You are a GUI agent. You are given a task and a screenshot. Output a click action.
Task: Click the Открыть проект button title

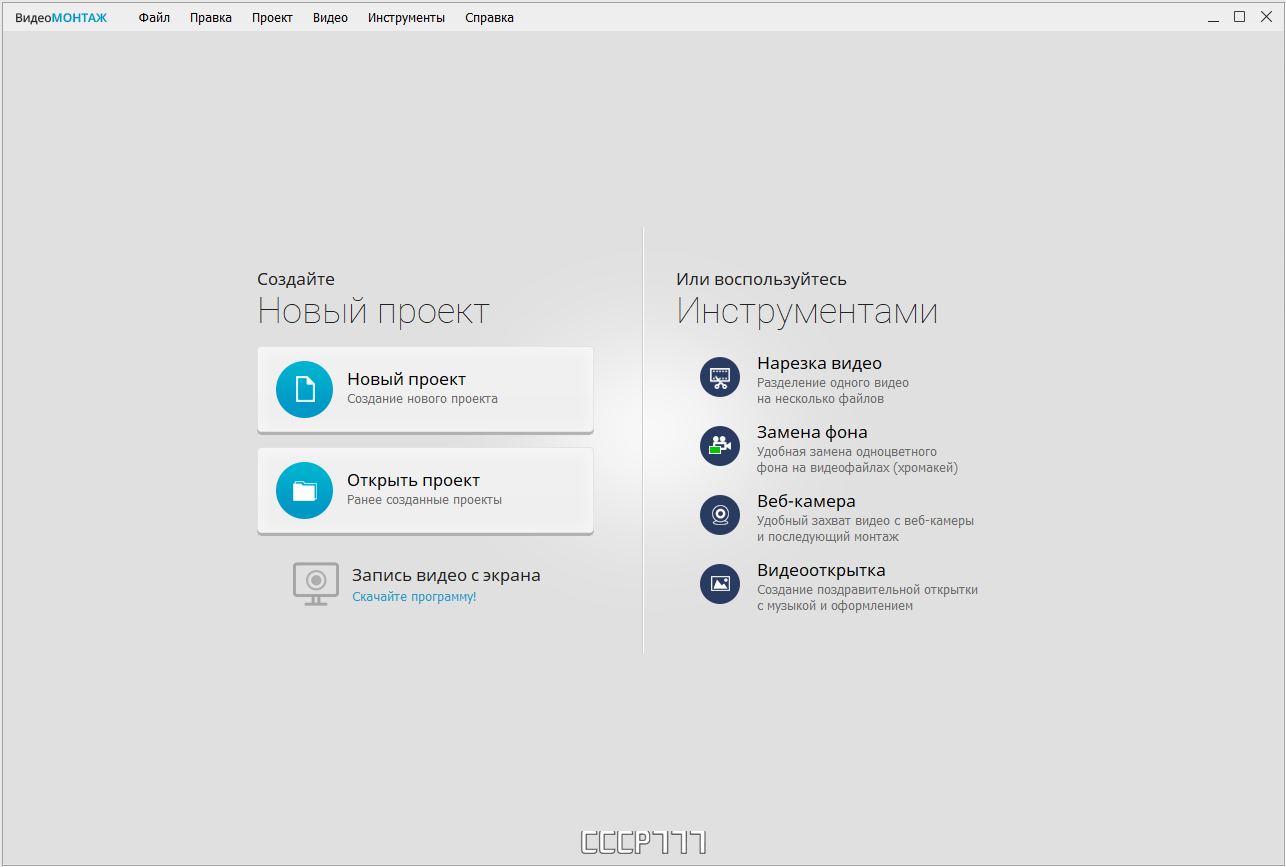(x=413, y=480)
